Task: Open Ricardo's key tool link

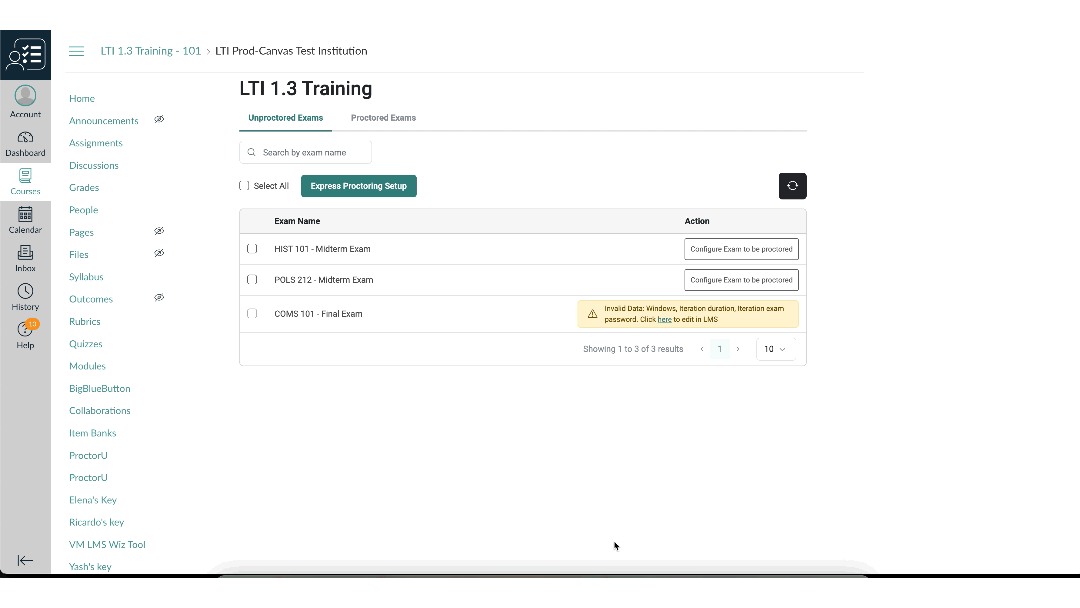Action: pyautogui.click(x=96, y=522)
